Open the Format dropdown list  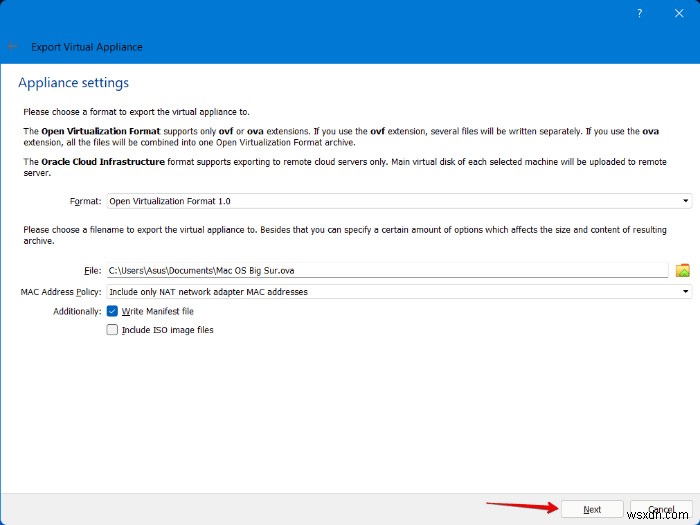click(x=399, y=201)
